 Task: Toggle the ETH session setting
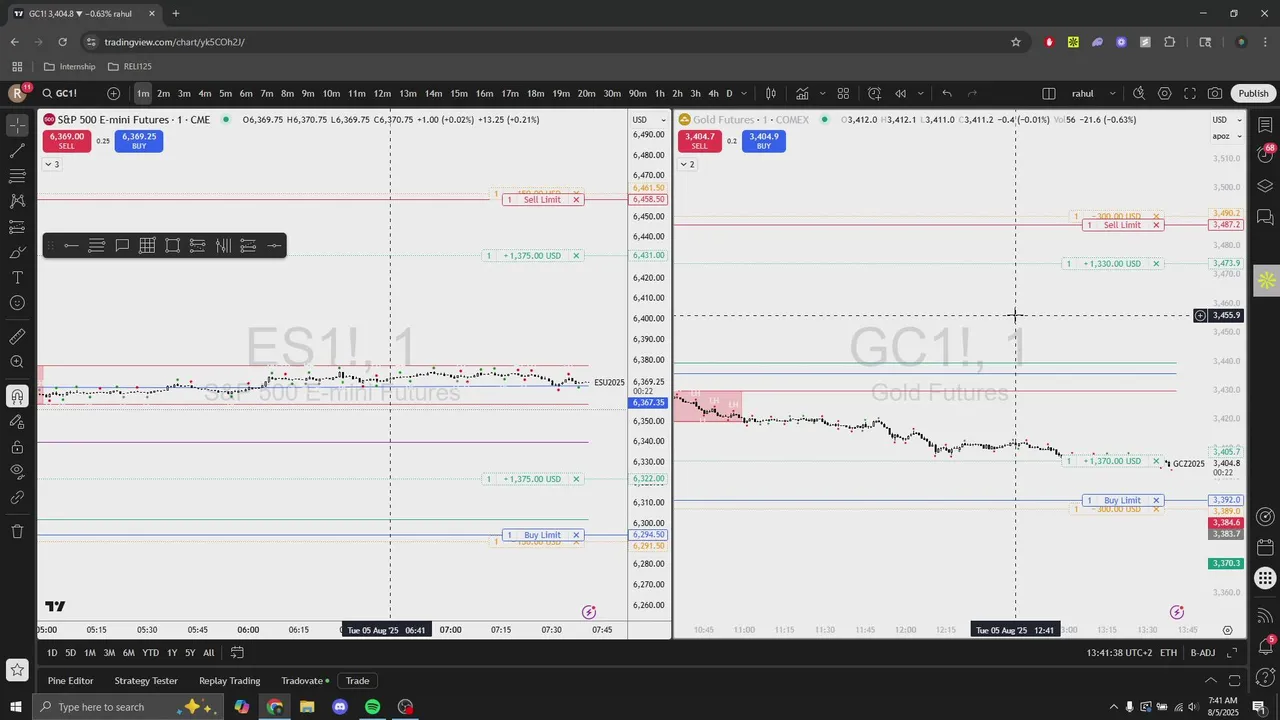coord(1168,653)
